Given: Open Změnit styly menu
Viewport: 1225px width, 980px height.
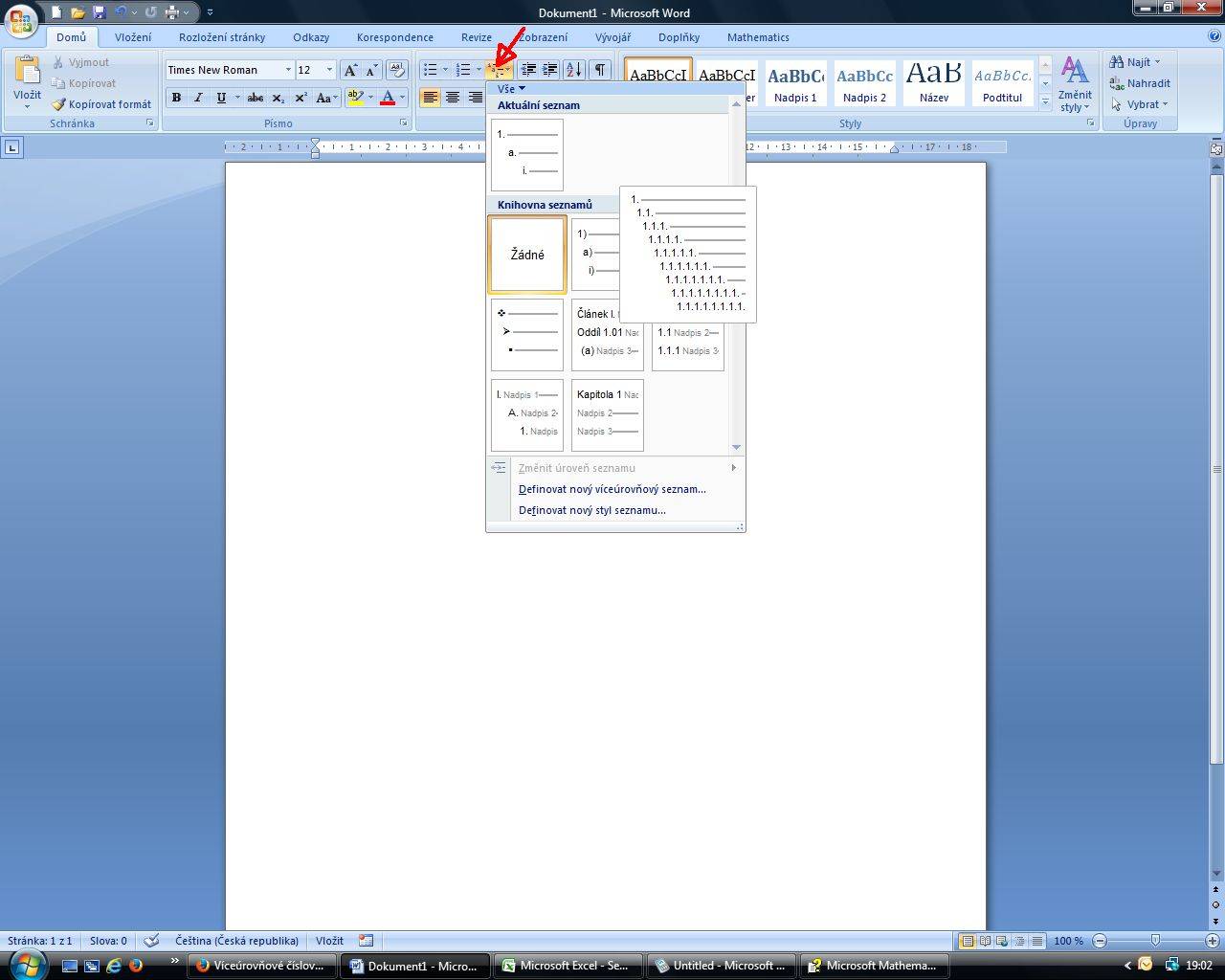Looking at the screenshot, I should pos(1075,84).
